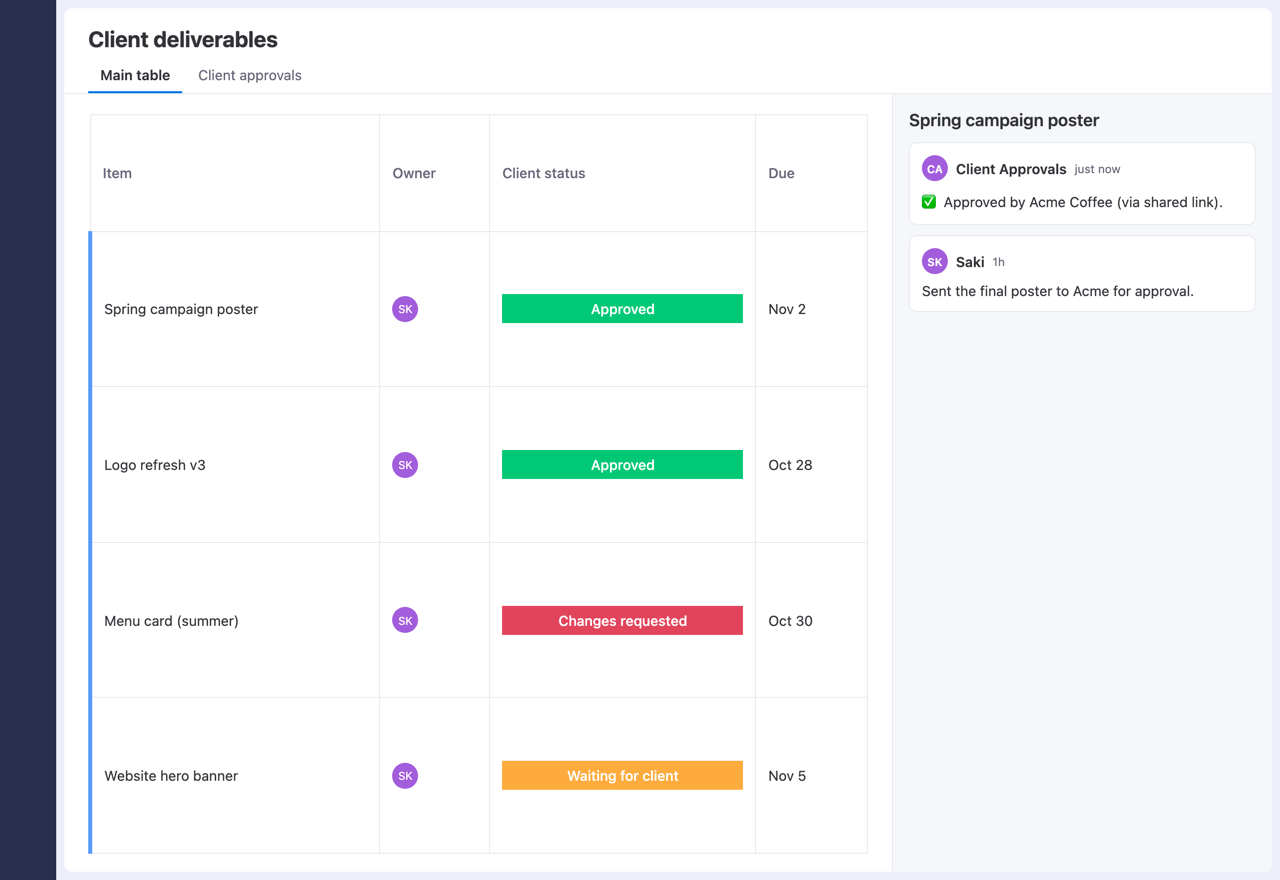Click the Client Approvals author name
The image size is (1280, 880).
pos(1011,169)
